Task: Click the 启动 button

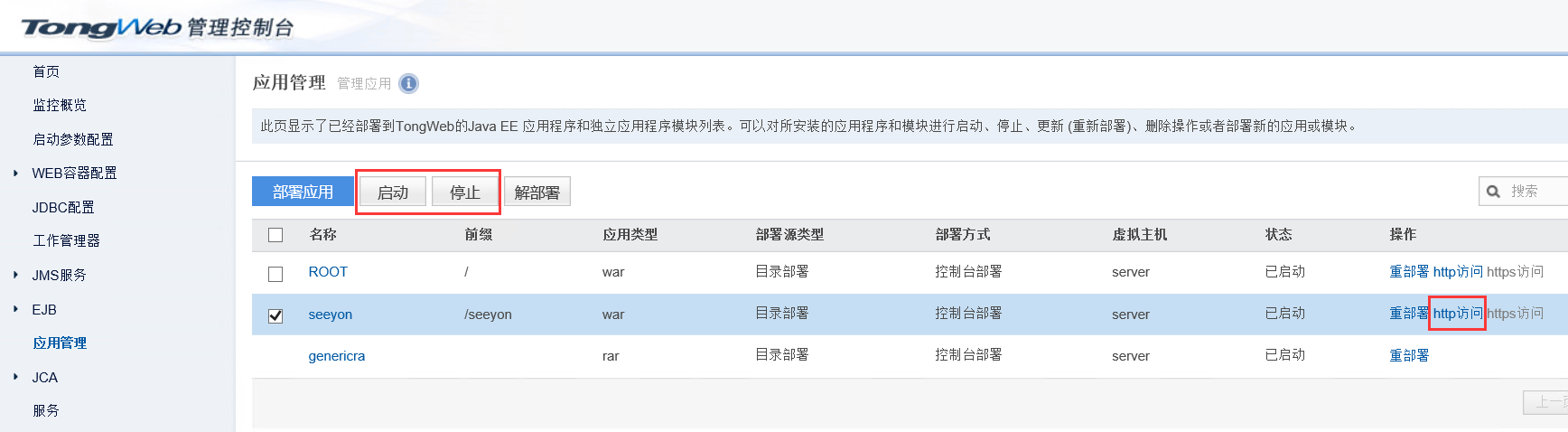Action: tap(393, 192)
